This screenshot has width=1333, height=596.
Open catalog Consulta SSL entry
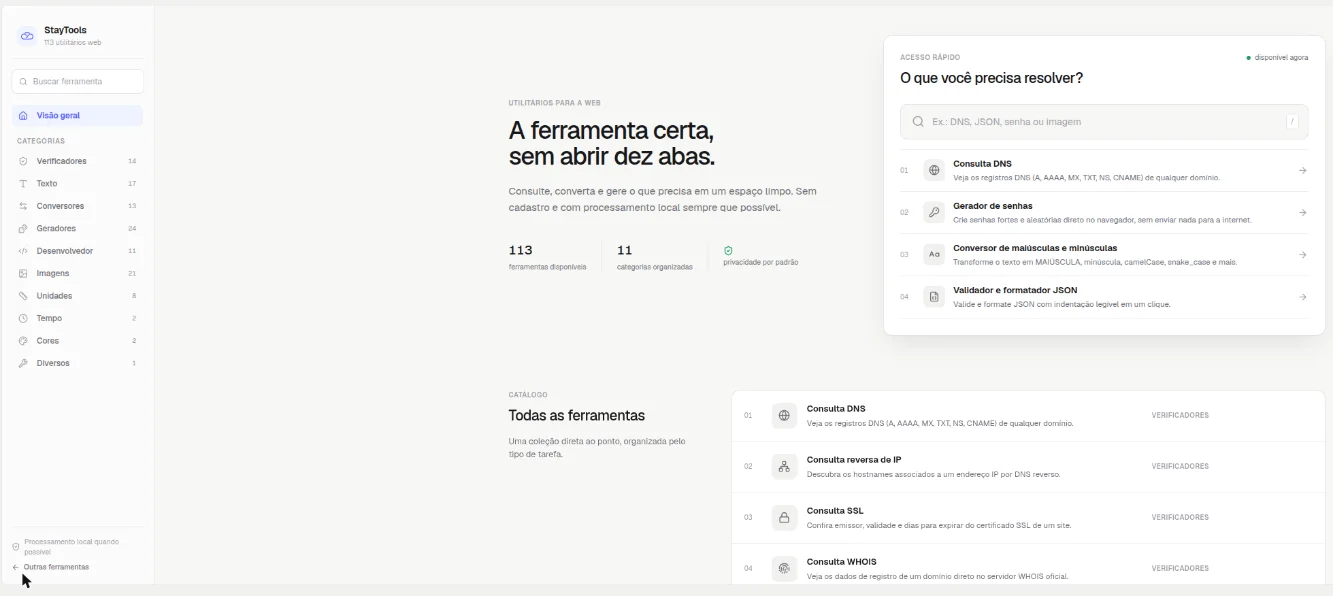[x=835, y=511]
